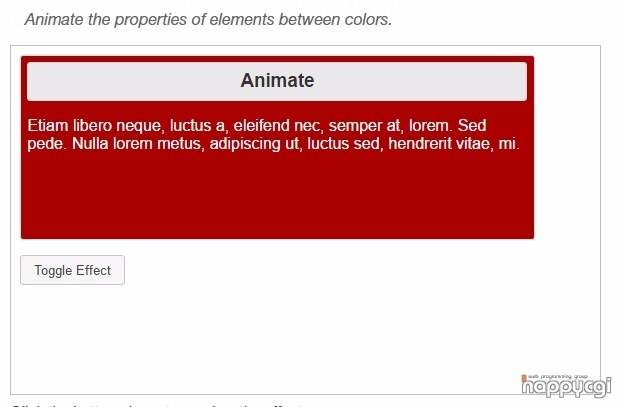Click 'eleifend nec' in the paragraph
This screenshot has height=407, width=622.
(x=278, y=126)
